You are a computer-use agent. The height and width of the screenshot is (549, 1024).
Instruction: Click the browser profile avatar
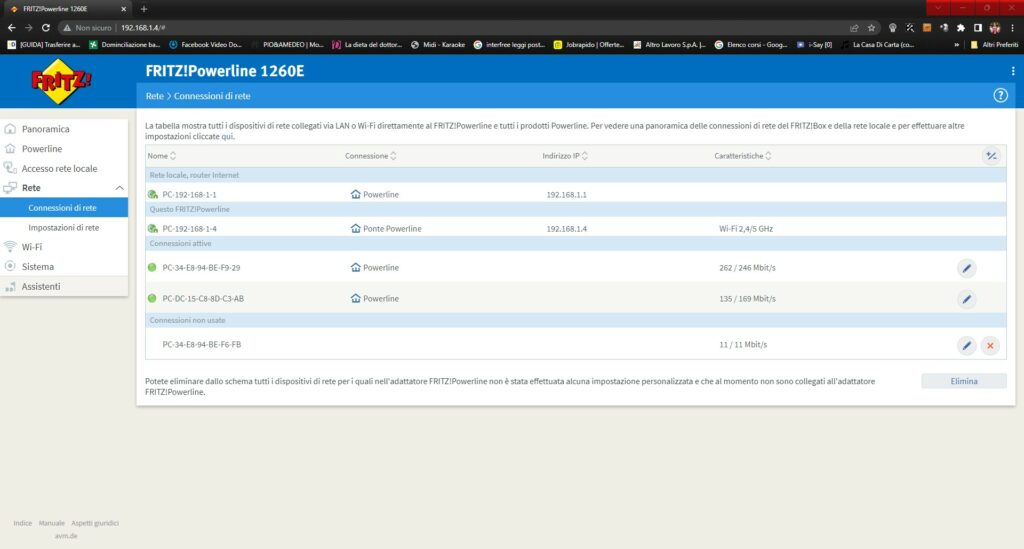tap(995, 27)
